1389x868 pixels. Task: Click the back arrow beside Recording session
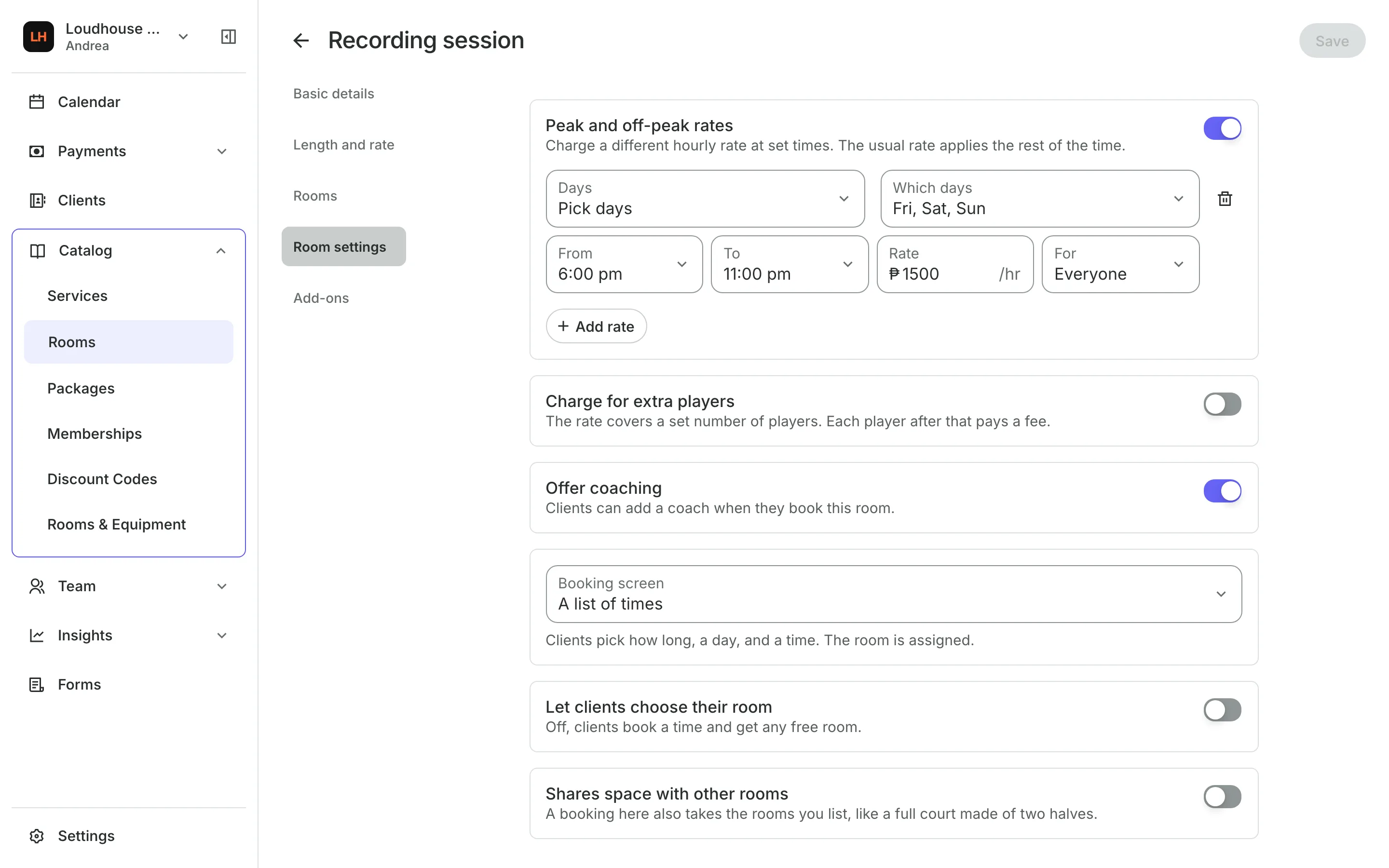coord(301,41)
